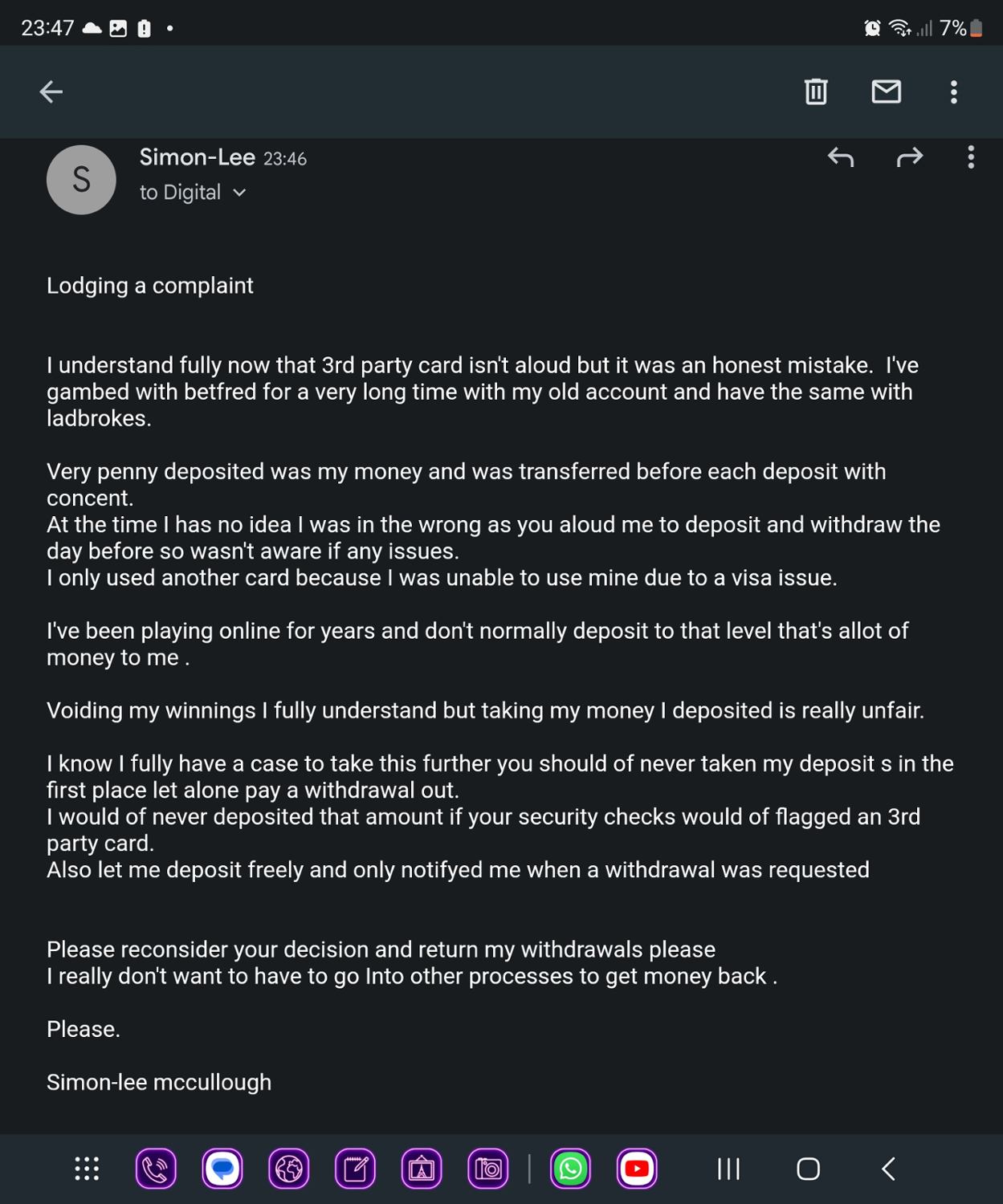The height and width of the screenshot is (1204, 1003).
Task: Tap the back arrow to leave email
Action: (x=51, y=92)
